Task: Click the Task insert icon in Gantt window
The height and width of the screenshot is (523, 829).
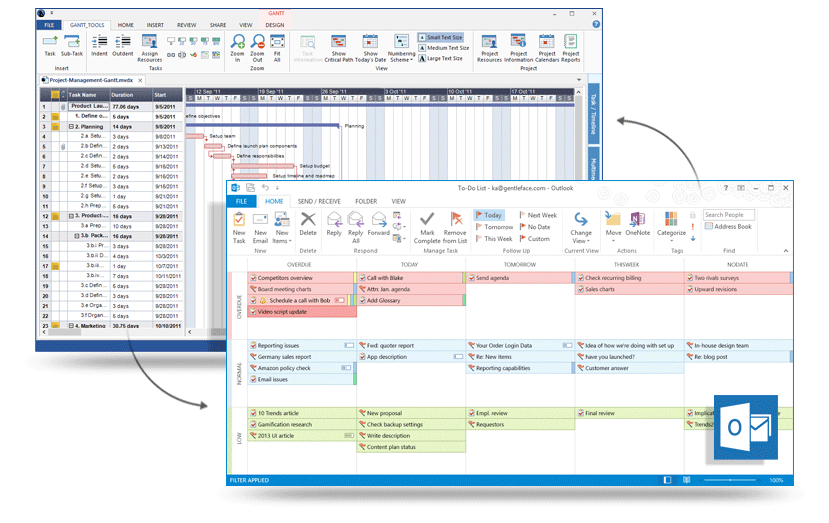Action: coord(50,45)
